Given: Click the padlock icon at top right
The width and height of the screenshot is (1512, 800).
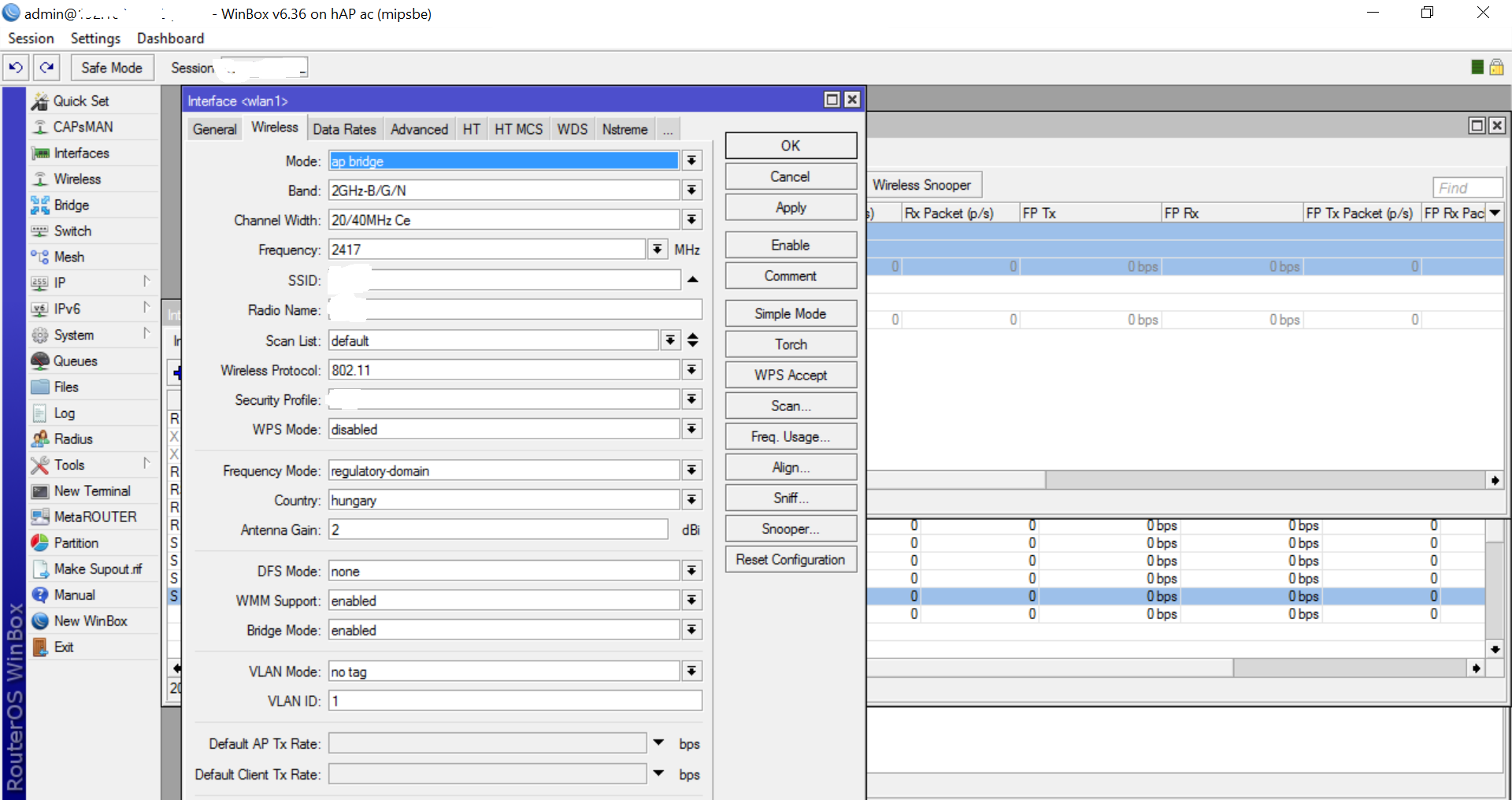Looking at the screenshot, I should point(1496,67).
